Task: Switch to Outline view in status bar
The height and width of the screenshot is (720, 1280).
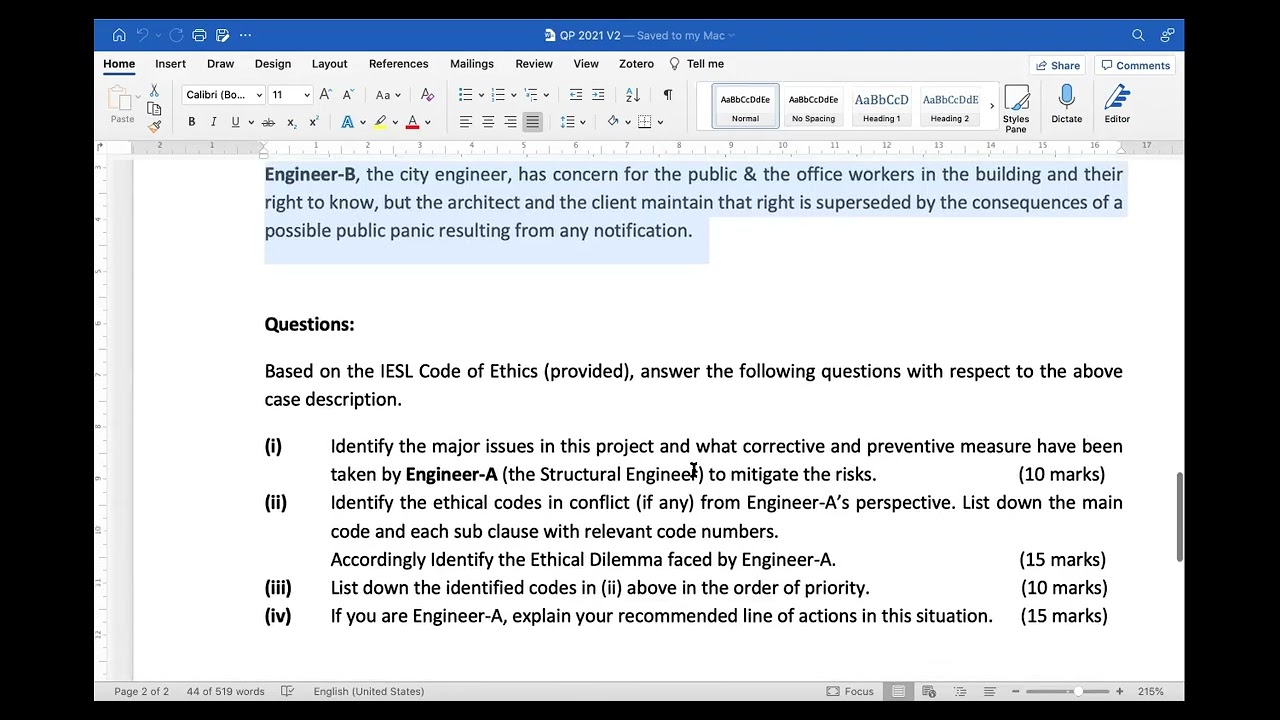Action: coord(959,691)
